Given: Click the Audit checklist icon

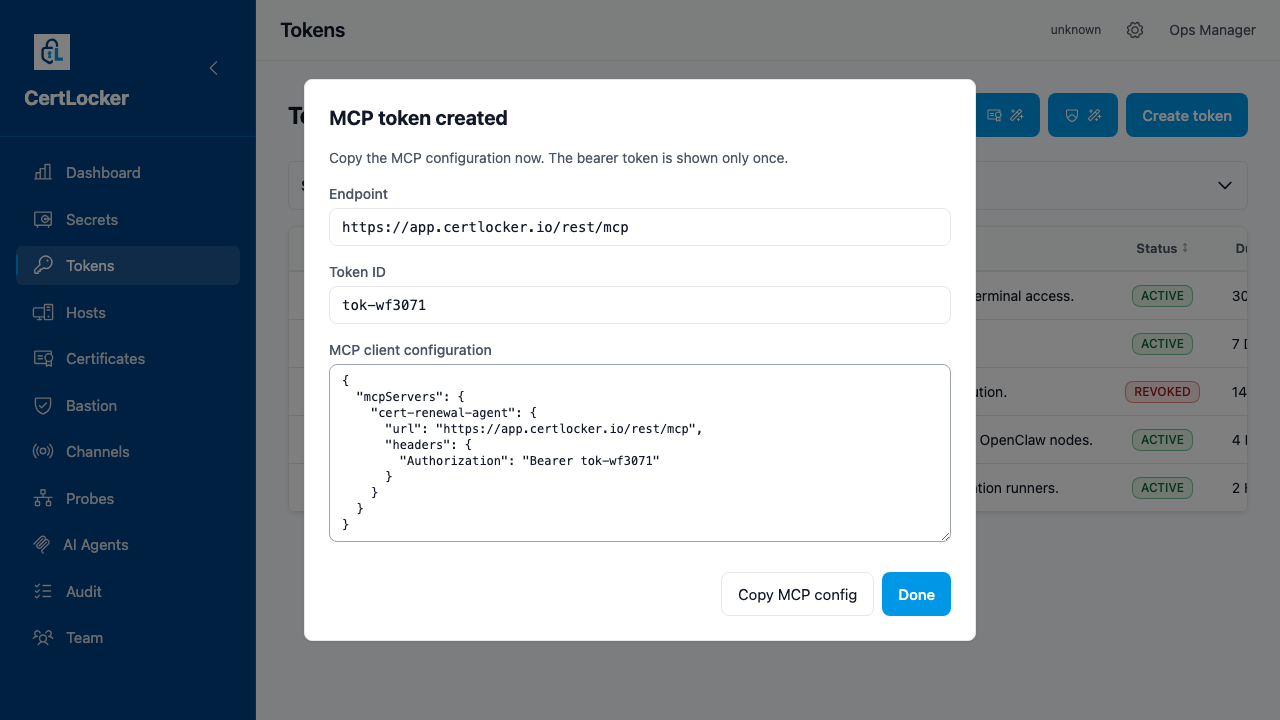Looking at the screenshot, I should click(43, 591).
